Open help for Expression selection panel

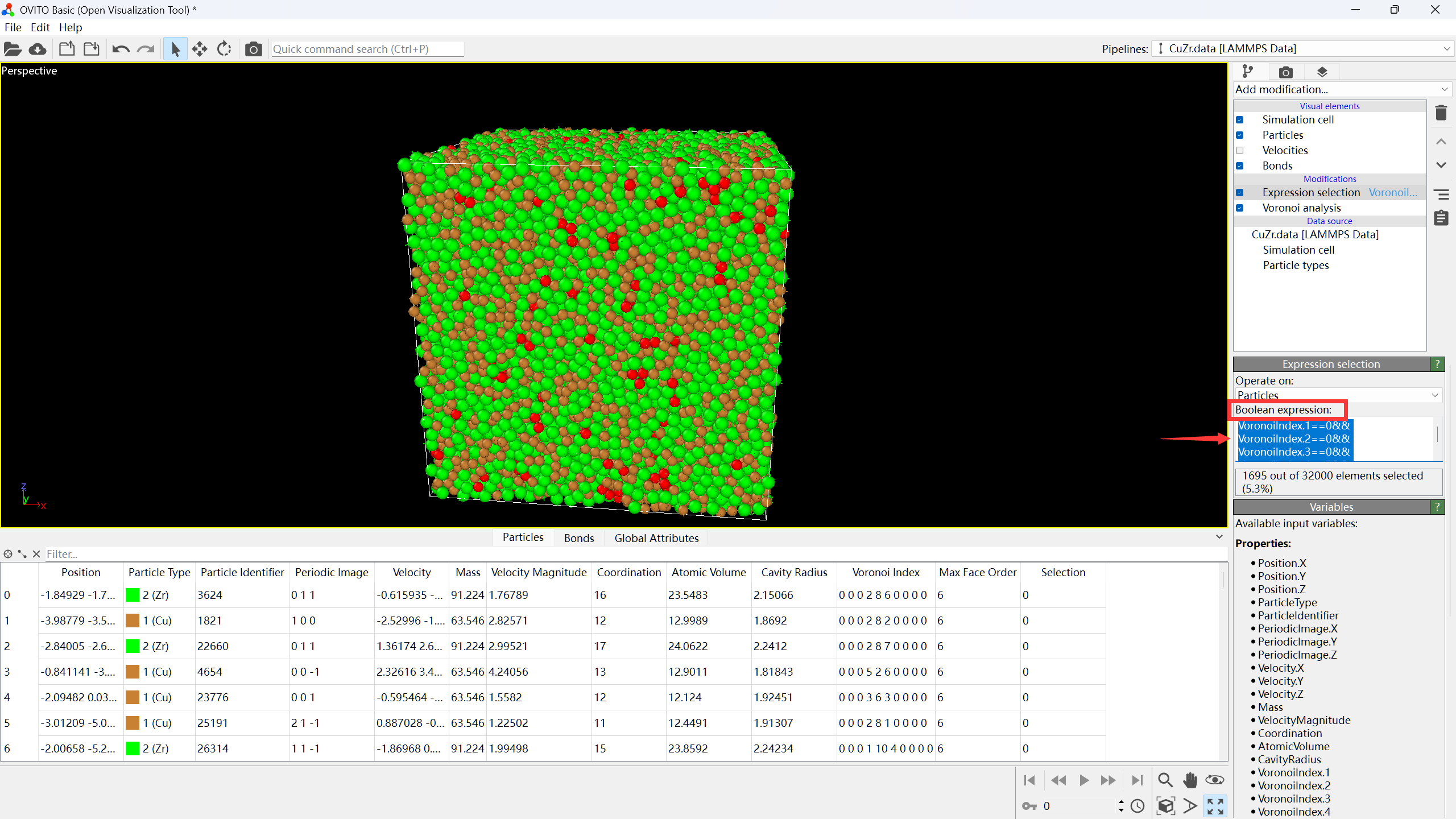tap(1437, 364)
